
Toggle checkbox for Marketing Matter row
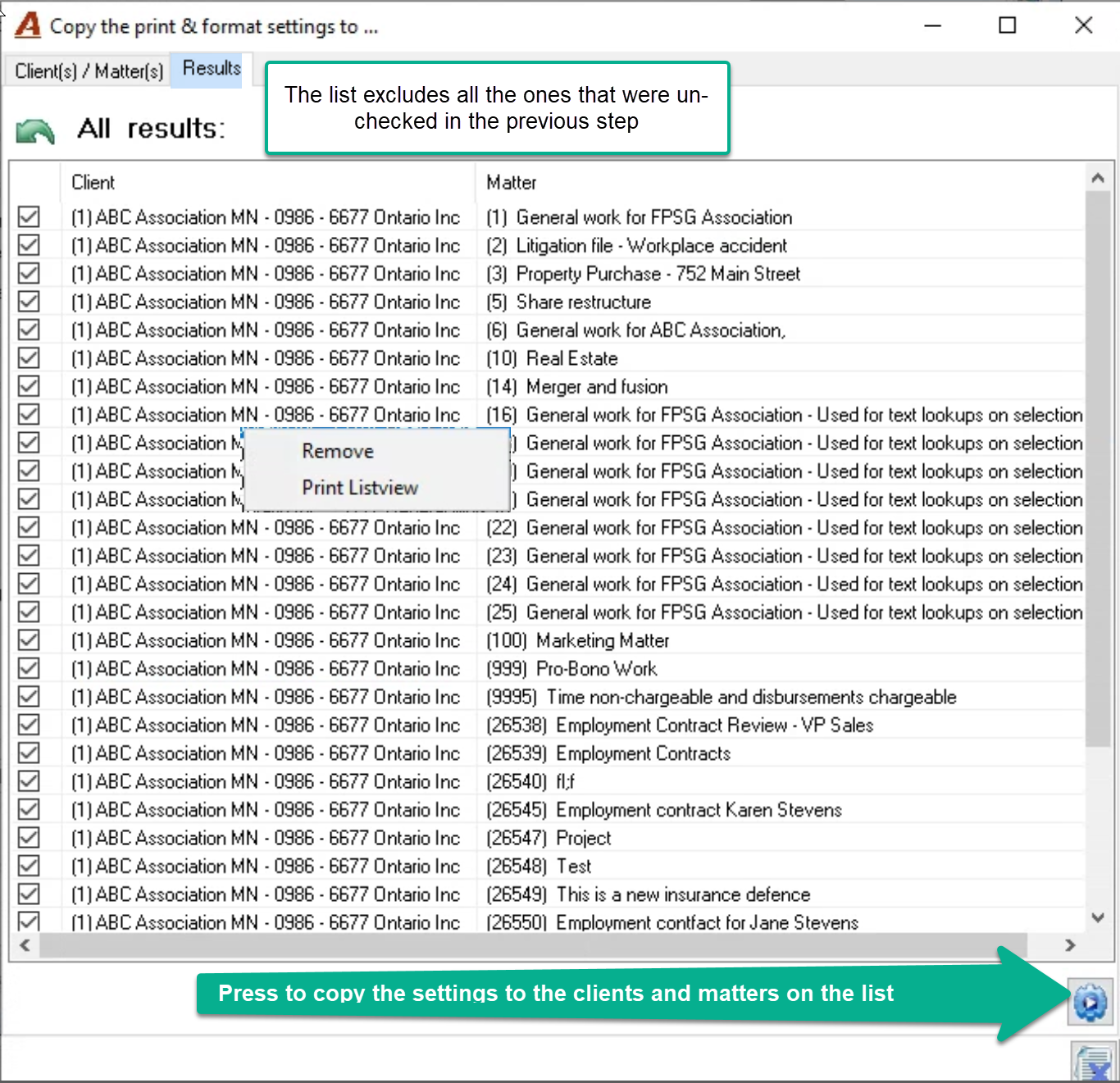tap(29, 640)
